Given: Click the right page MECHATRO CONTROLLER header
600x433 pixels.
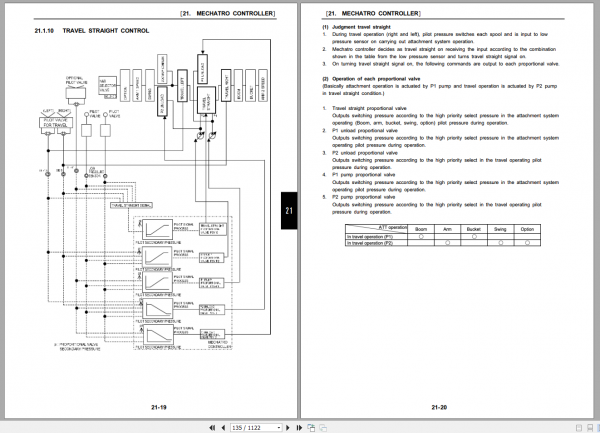Looking at the screenshot, I should pos(373,13).
